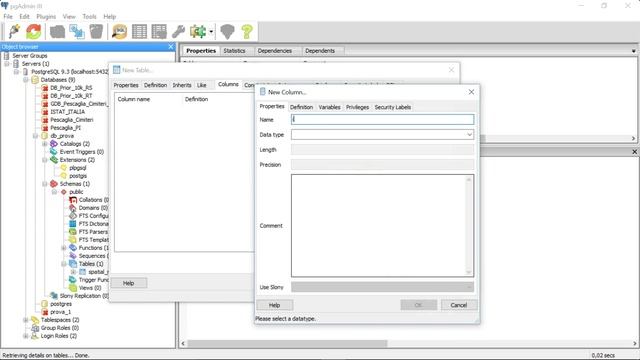Screen dimensions: 640x360
Task: Expand the Catalogs (2) node
Action: tap(45, 144)
